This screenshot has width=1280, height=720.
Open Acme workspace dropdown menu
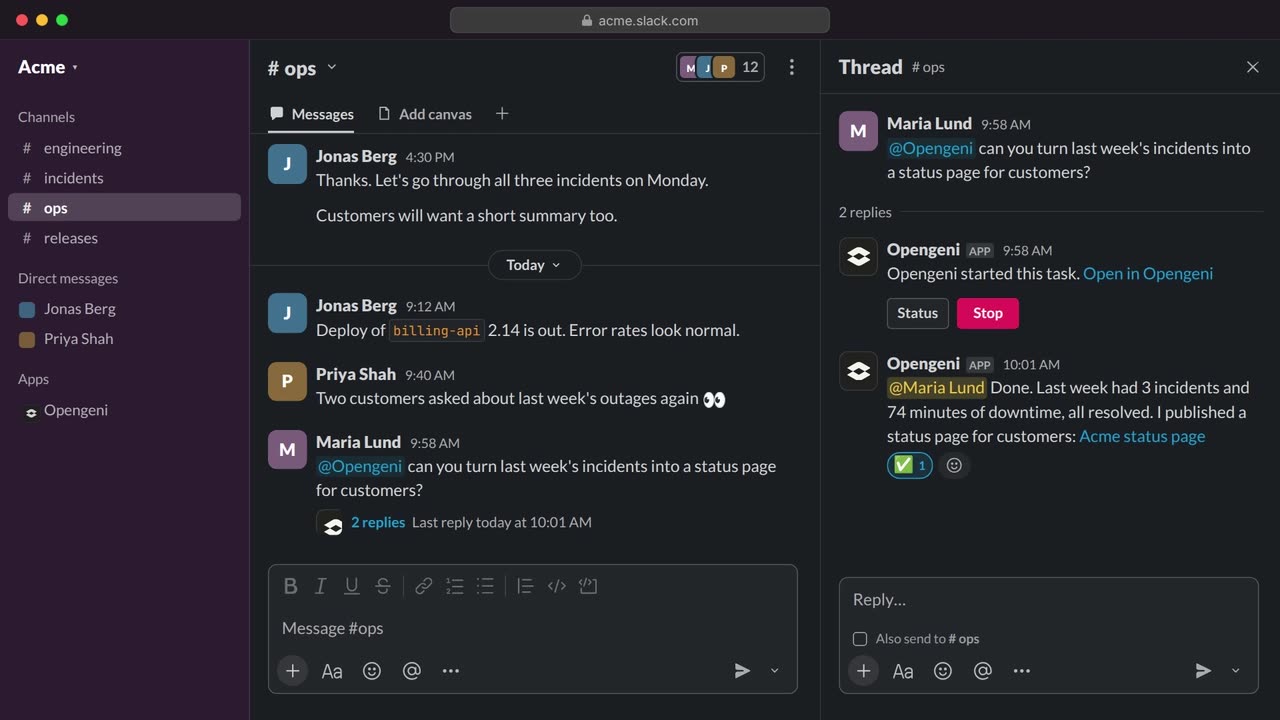tap(48, 67)
